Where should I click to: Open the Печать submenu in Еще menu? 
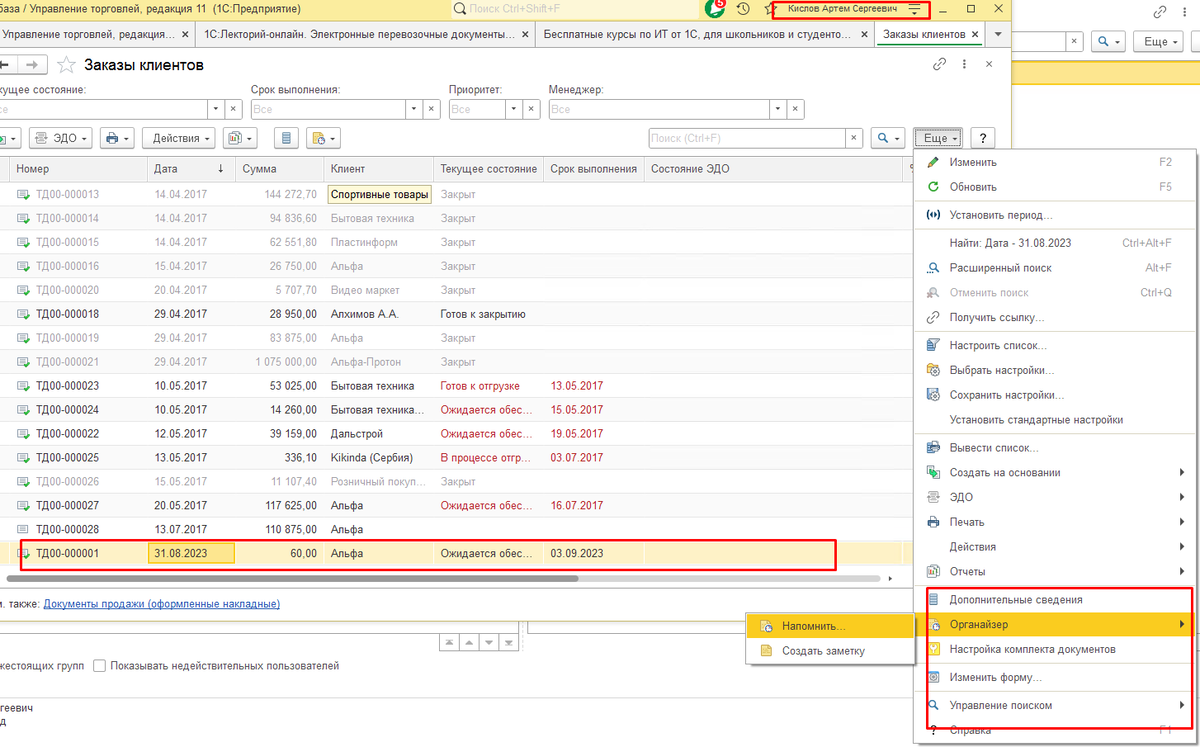pos(1056,522)
